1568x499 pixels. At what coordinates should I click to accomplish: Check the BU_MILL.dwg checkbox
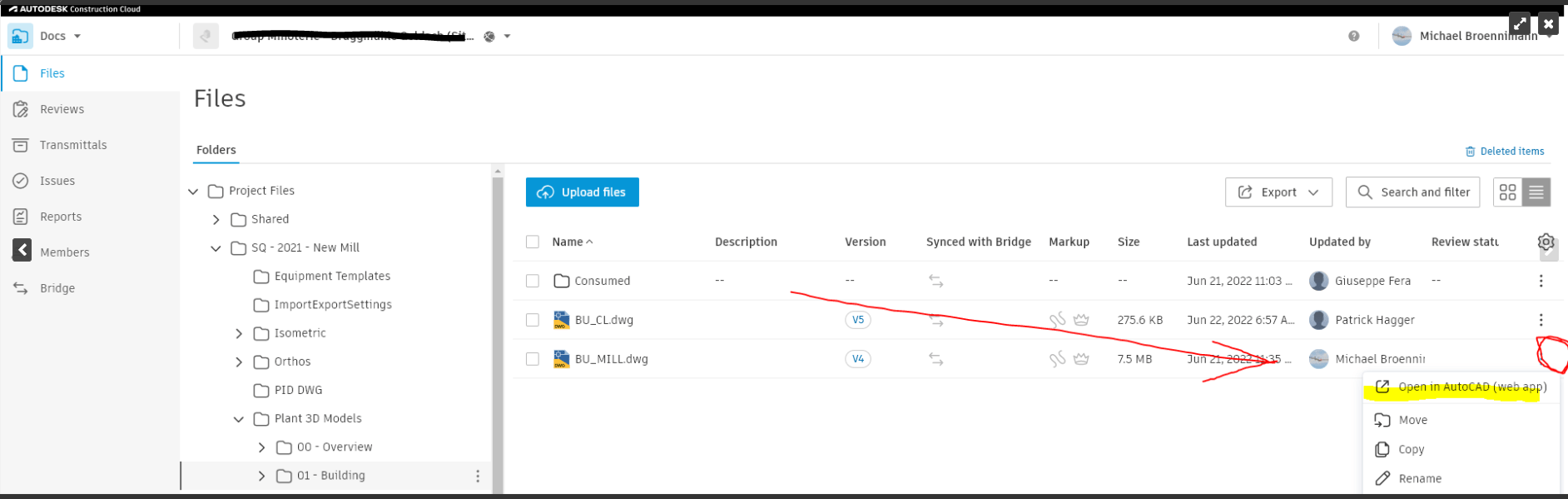533,359
